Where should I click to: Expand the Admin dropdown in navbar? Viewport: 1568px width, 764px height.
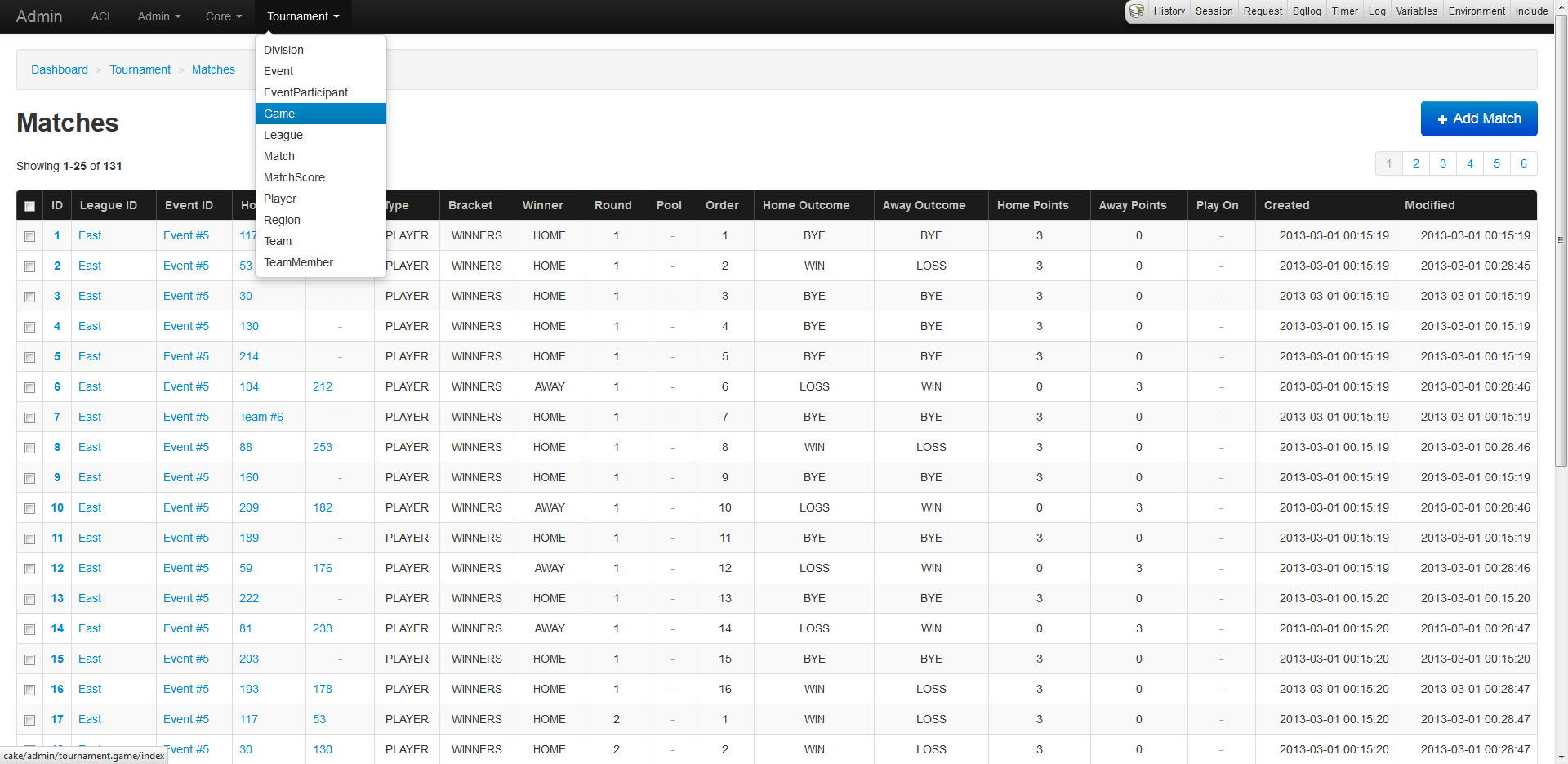158,16
